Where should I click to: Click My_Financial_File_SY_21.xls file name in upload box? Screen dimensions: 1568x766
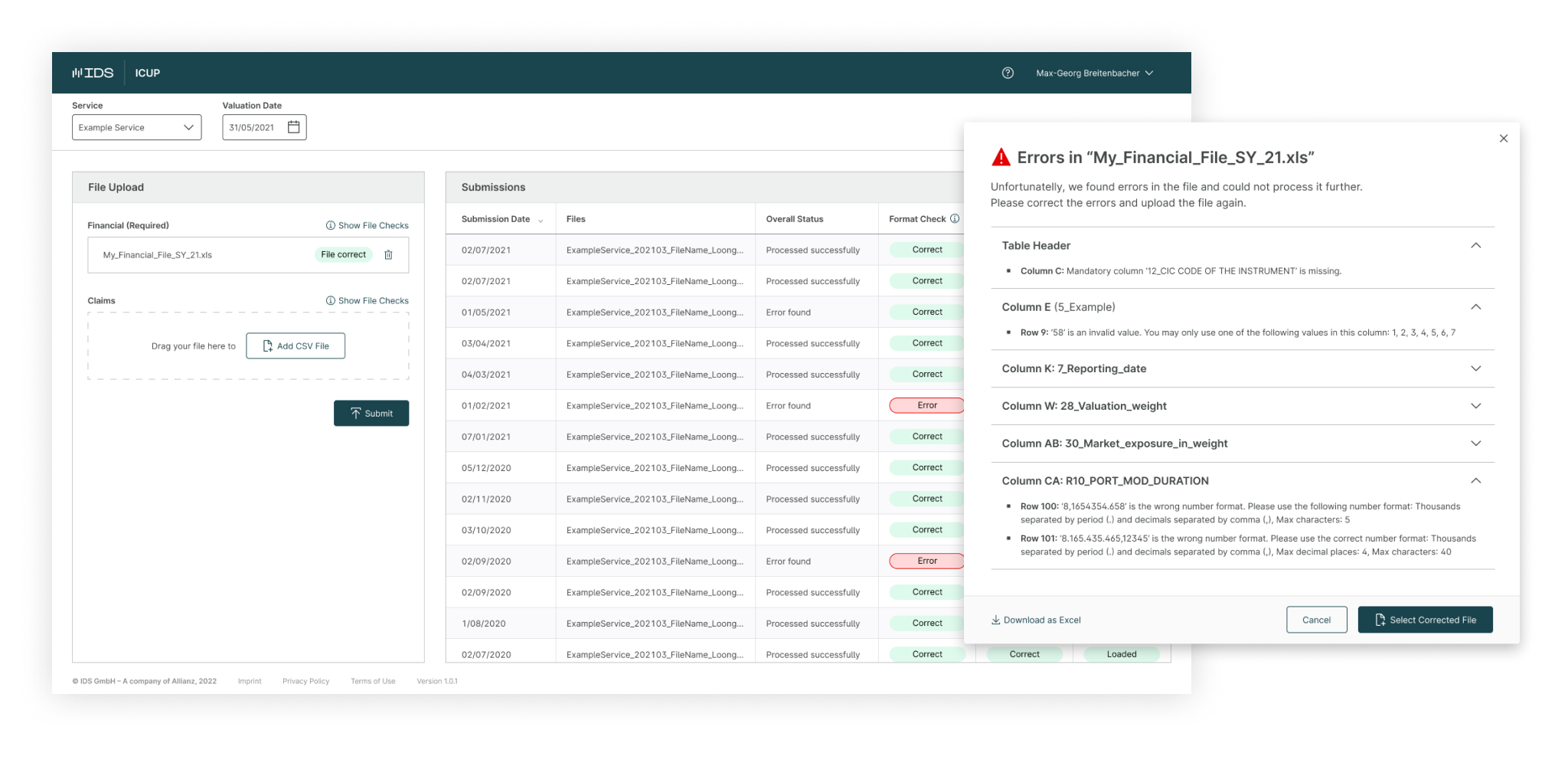158,255
